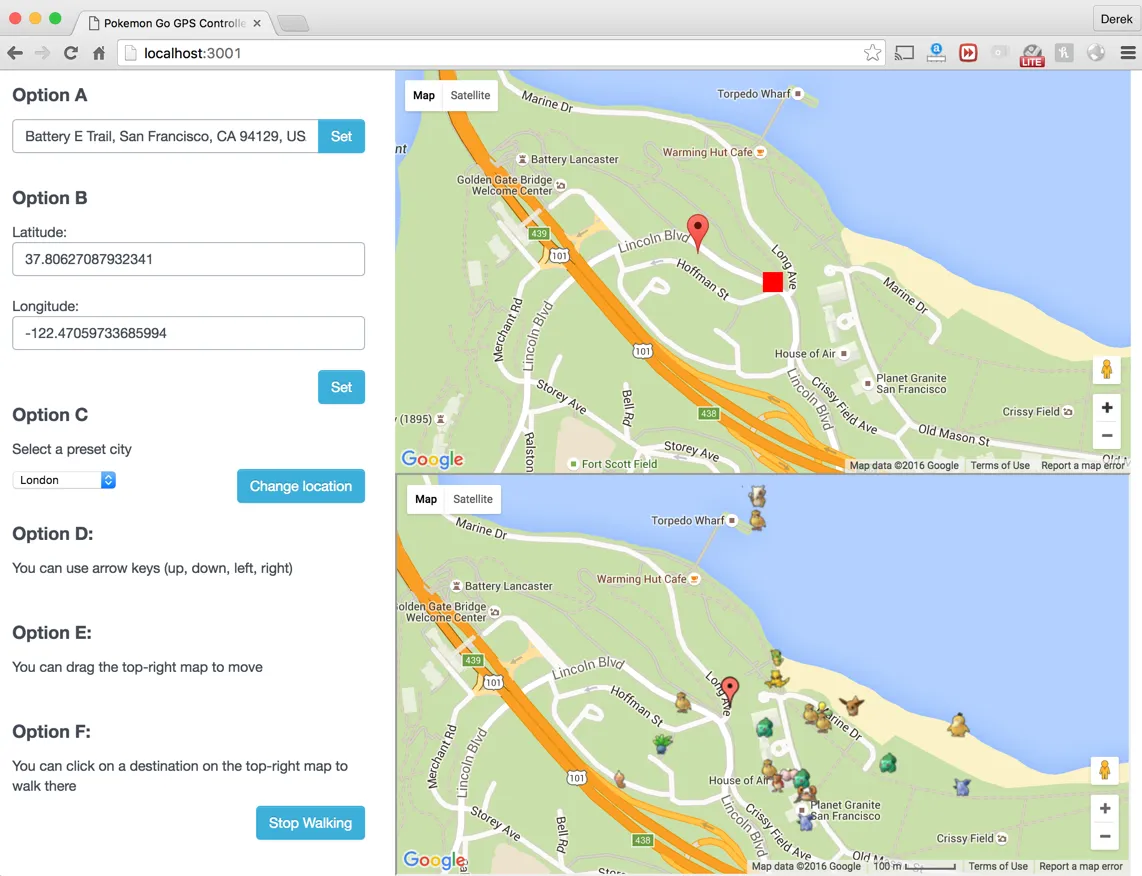Zoom out on the top map
The width and height of the screenshot is (1142, 876).
pos(1106,435)
